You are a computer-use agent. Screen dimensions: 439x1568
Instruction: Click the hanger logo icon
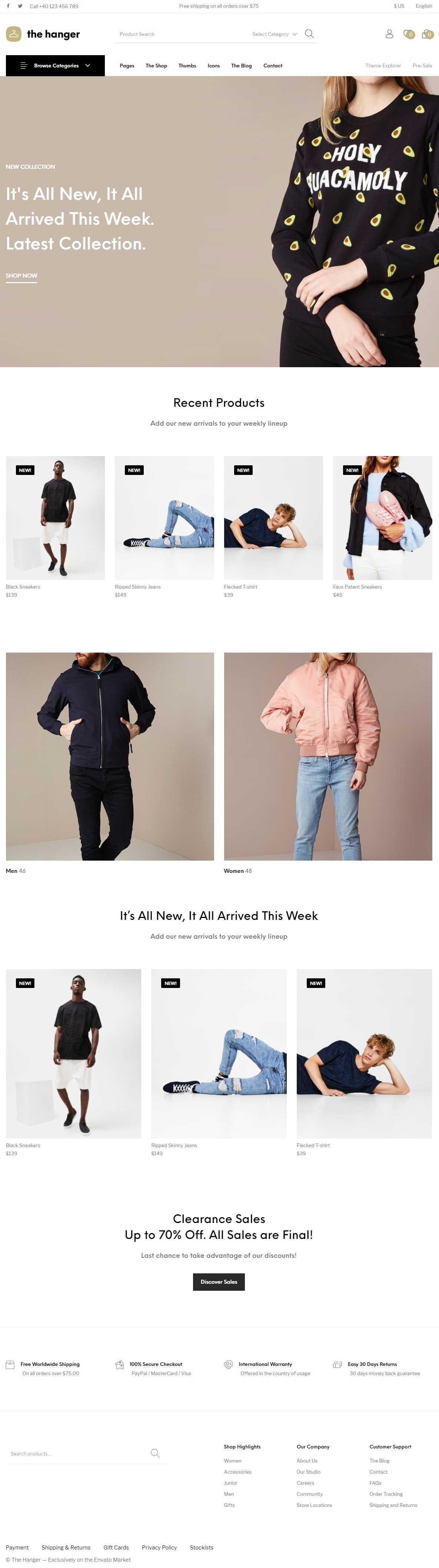(x=13, y=34)
